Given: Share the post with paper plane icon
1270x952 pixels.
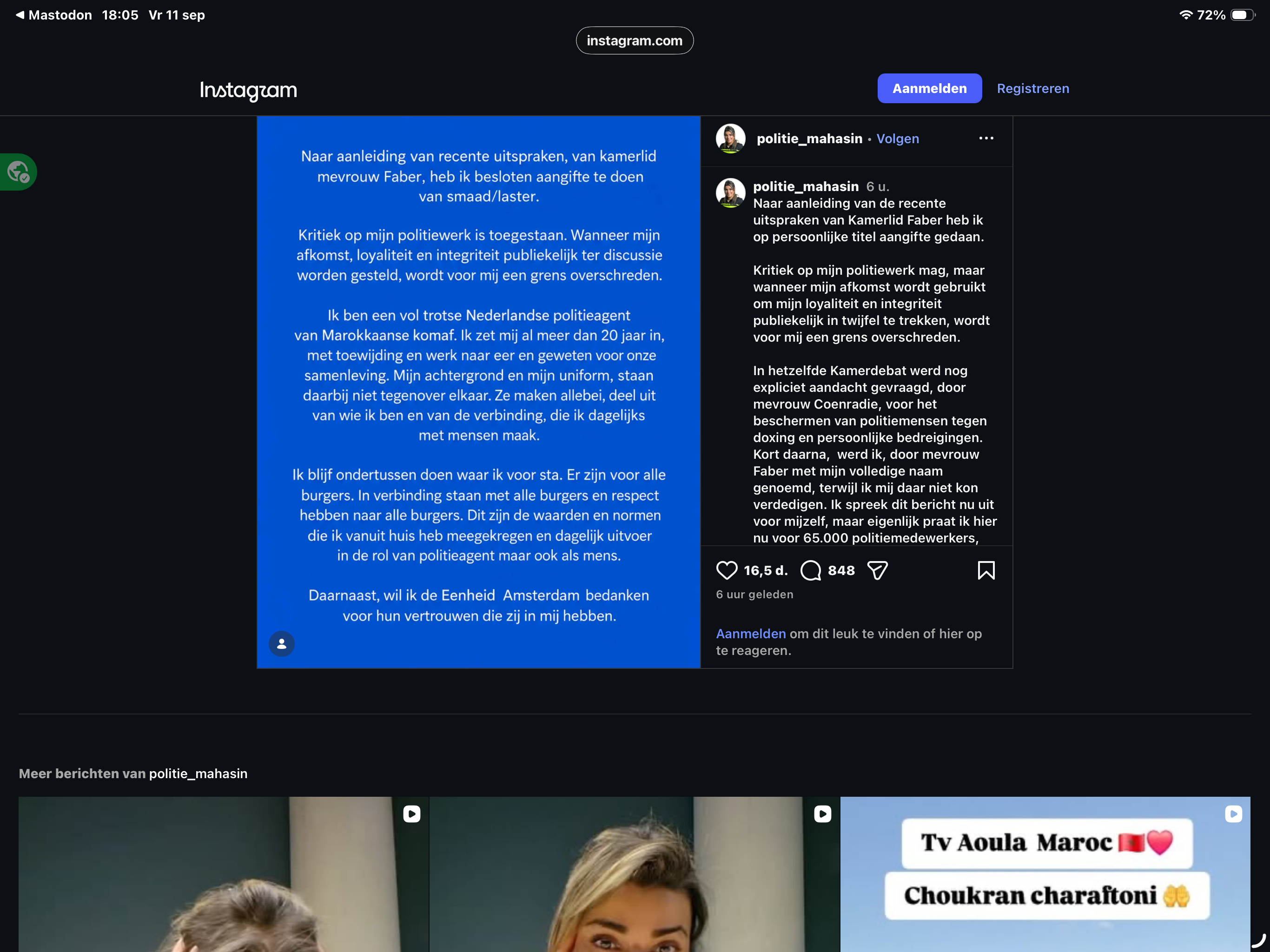Looking at the screenshot, I should coord(877,570).
